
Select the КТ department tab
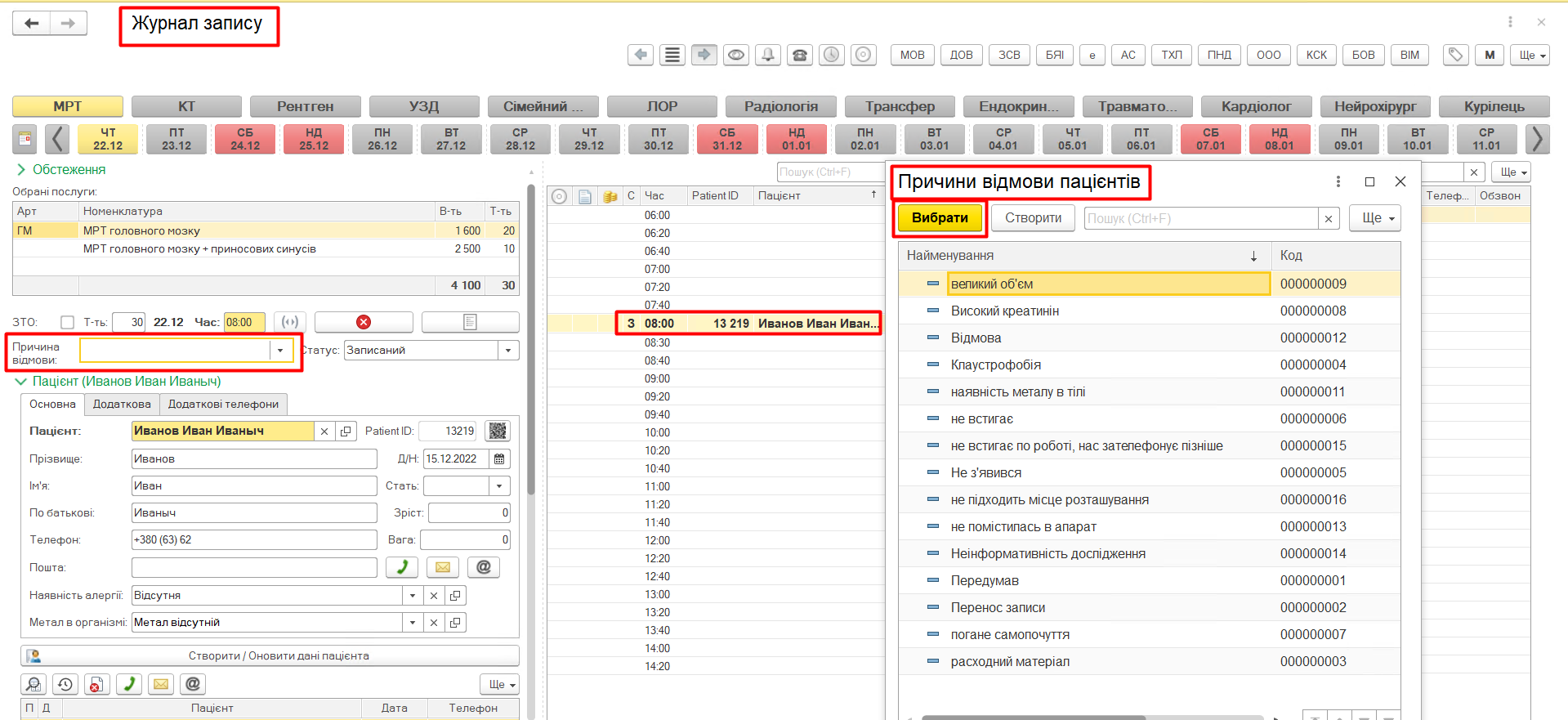pos(186,106)
